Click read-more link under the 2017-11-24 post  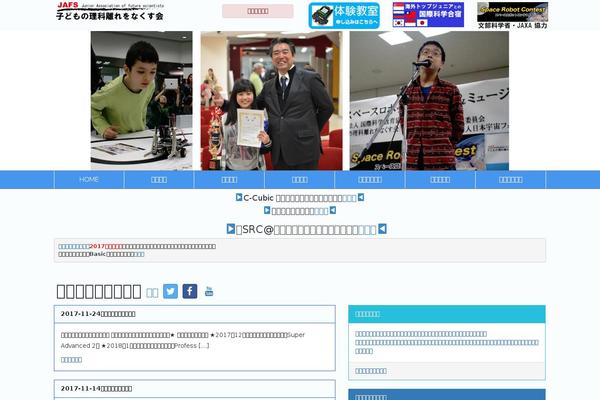pyautogui.click(x=71, y=360)
